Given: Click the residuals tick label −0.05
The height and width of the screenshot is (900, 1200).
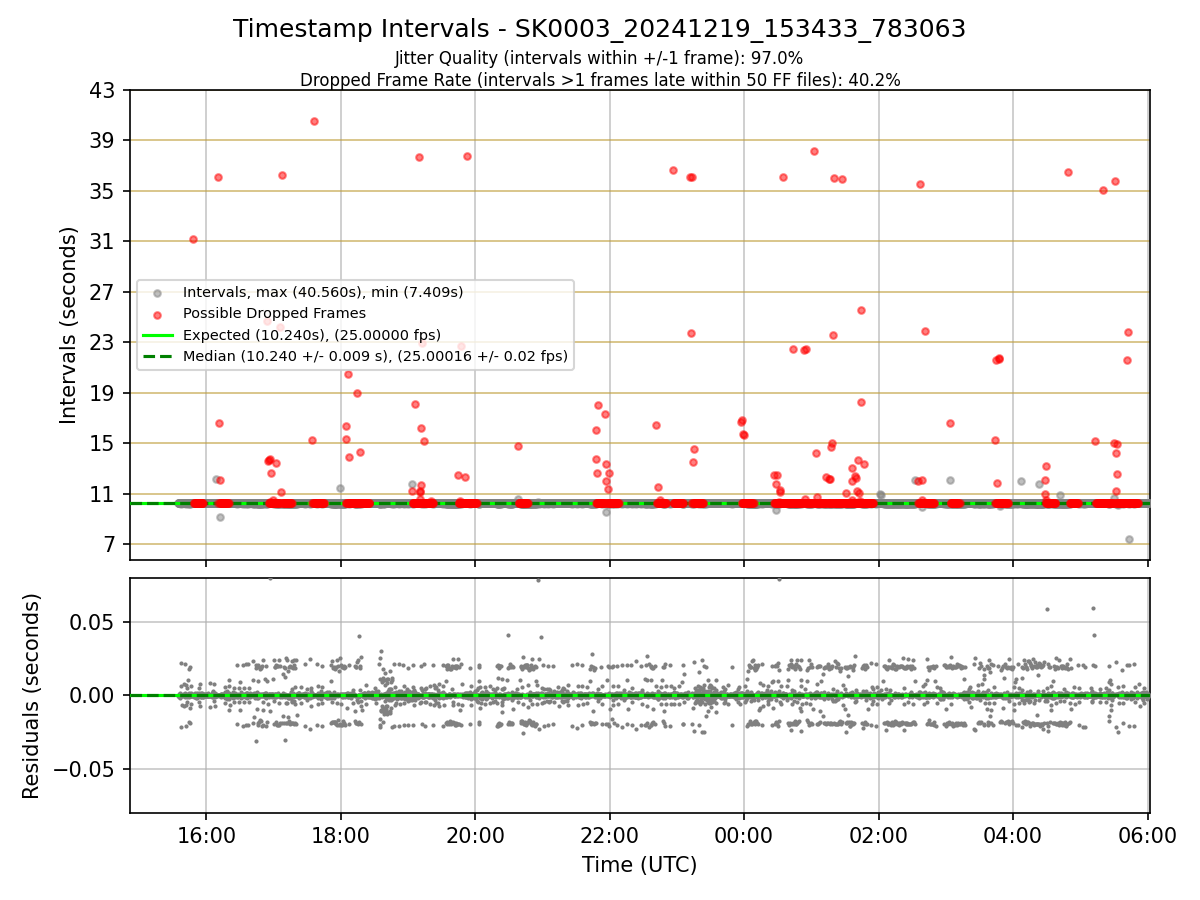Looking at the screenshot, I should [x=85, y=769].
